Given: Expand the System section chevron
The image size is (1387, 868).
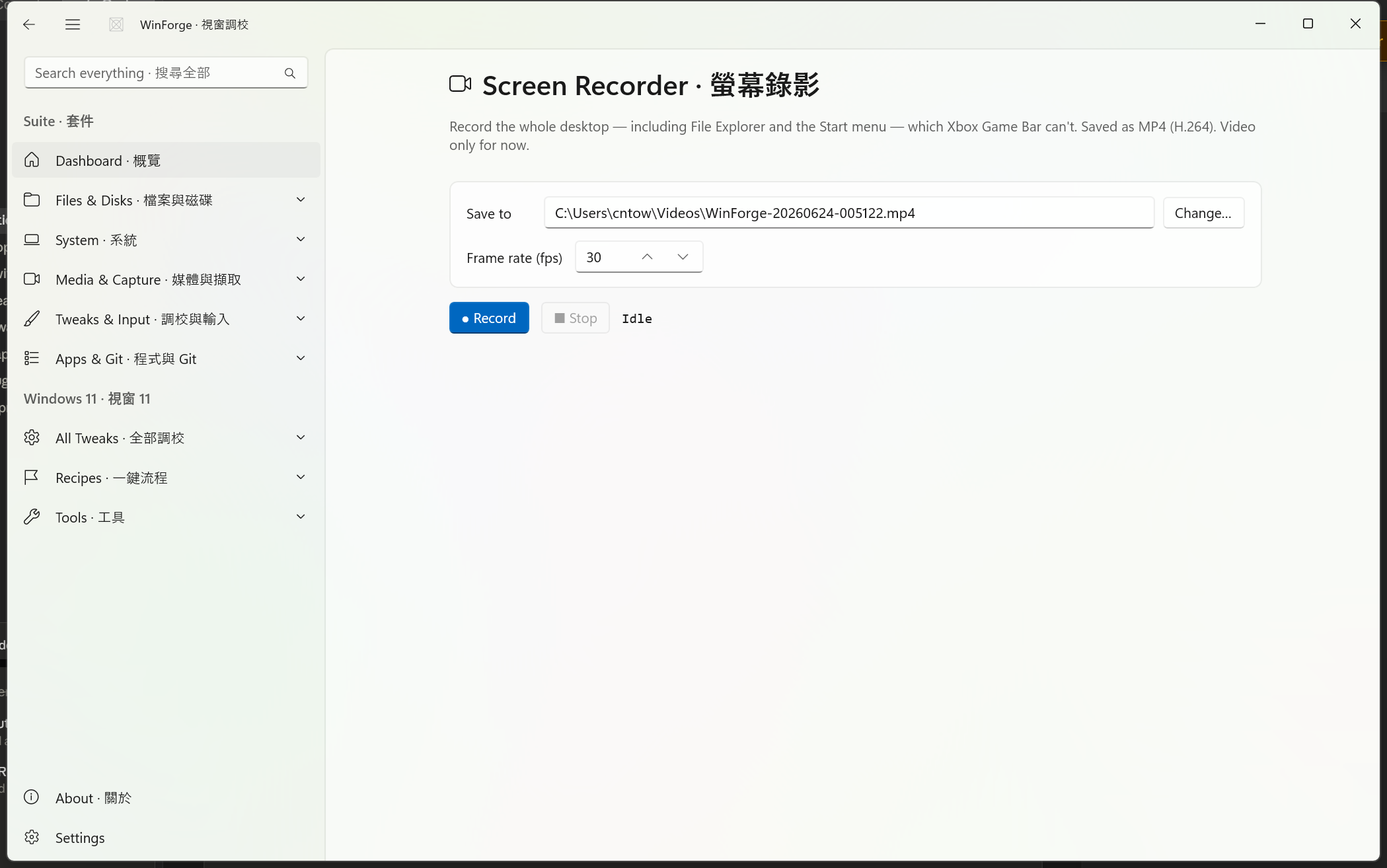Looking at the screenshot, I should 301,239.
